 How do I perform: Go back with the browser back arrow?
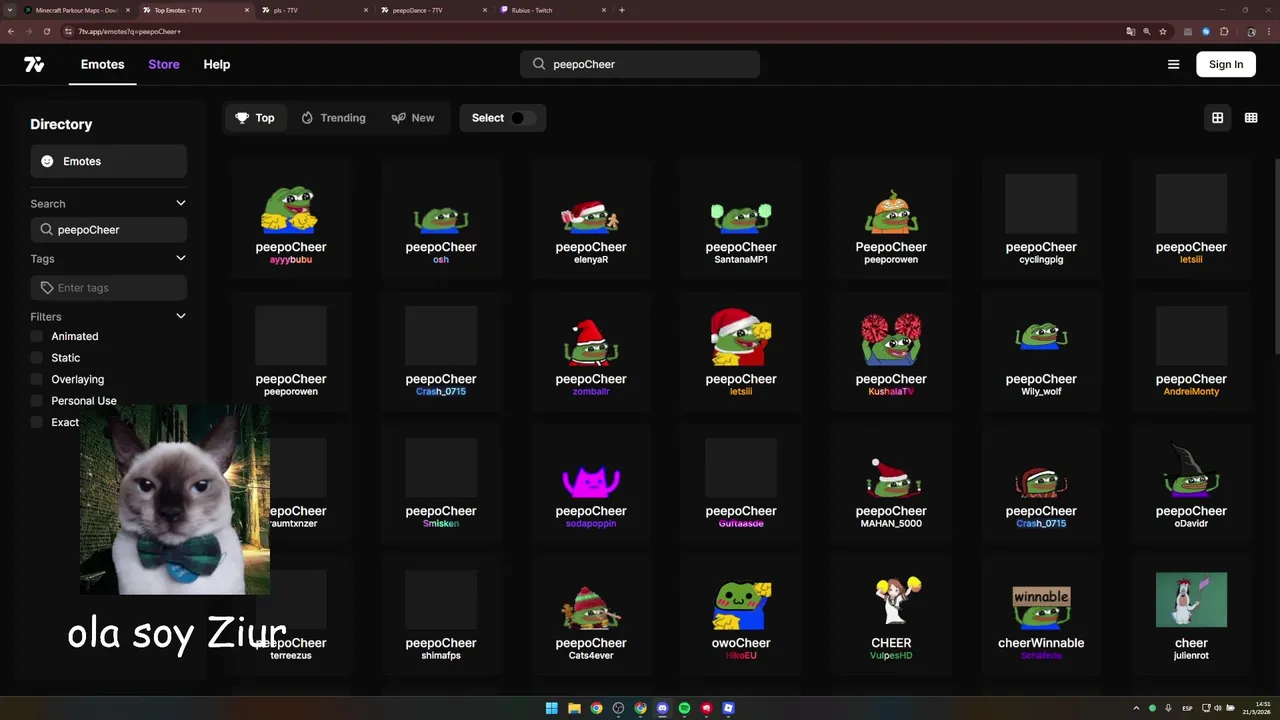click(11, 31)
